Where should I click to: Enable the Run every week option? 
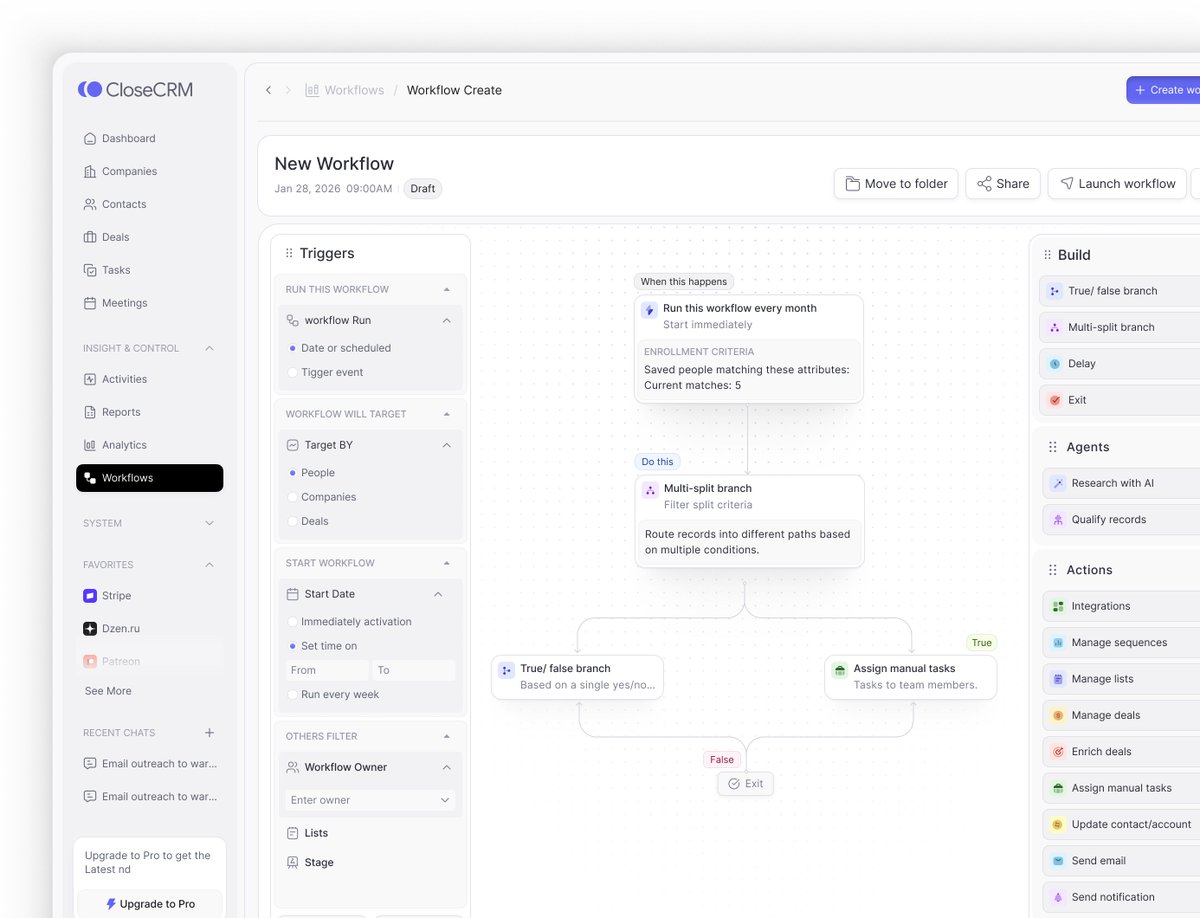[293, 694]
